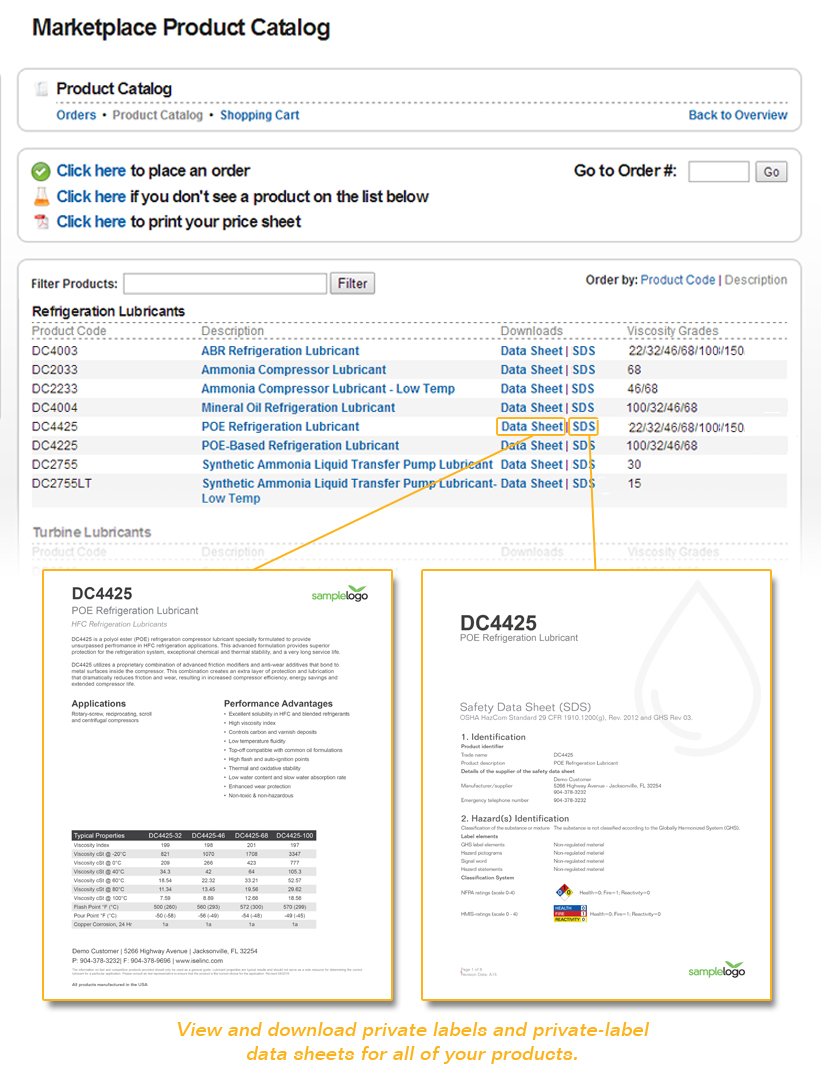821x1080 pixels.
Task: Click the Go button
Action: 771,172
